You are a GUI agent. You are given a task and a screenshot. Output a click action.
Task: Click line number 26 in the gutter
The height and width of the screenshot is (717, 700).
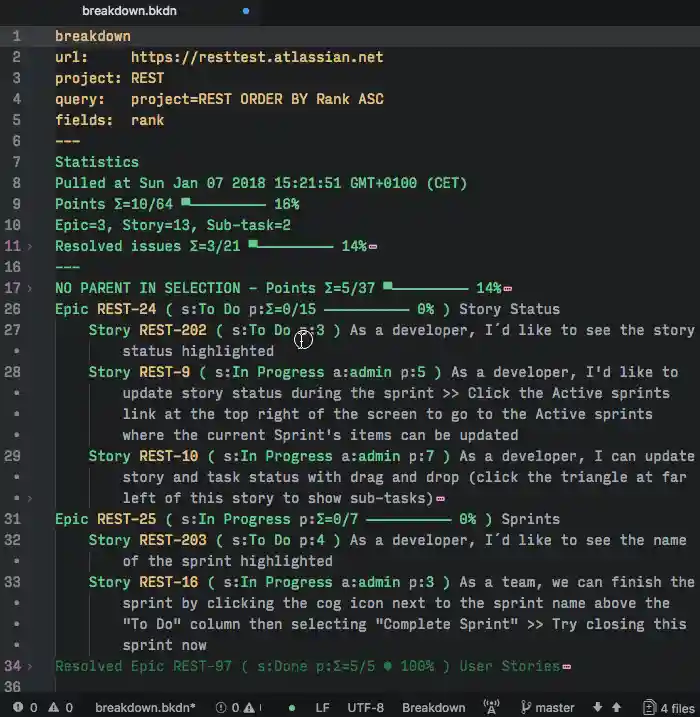[13, 309]
